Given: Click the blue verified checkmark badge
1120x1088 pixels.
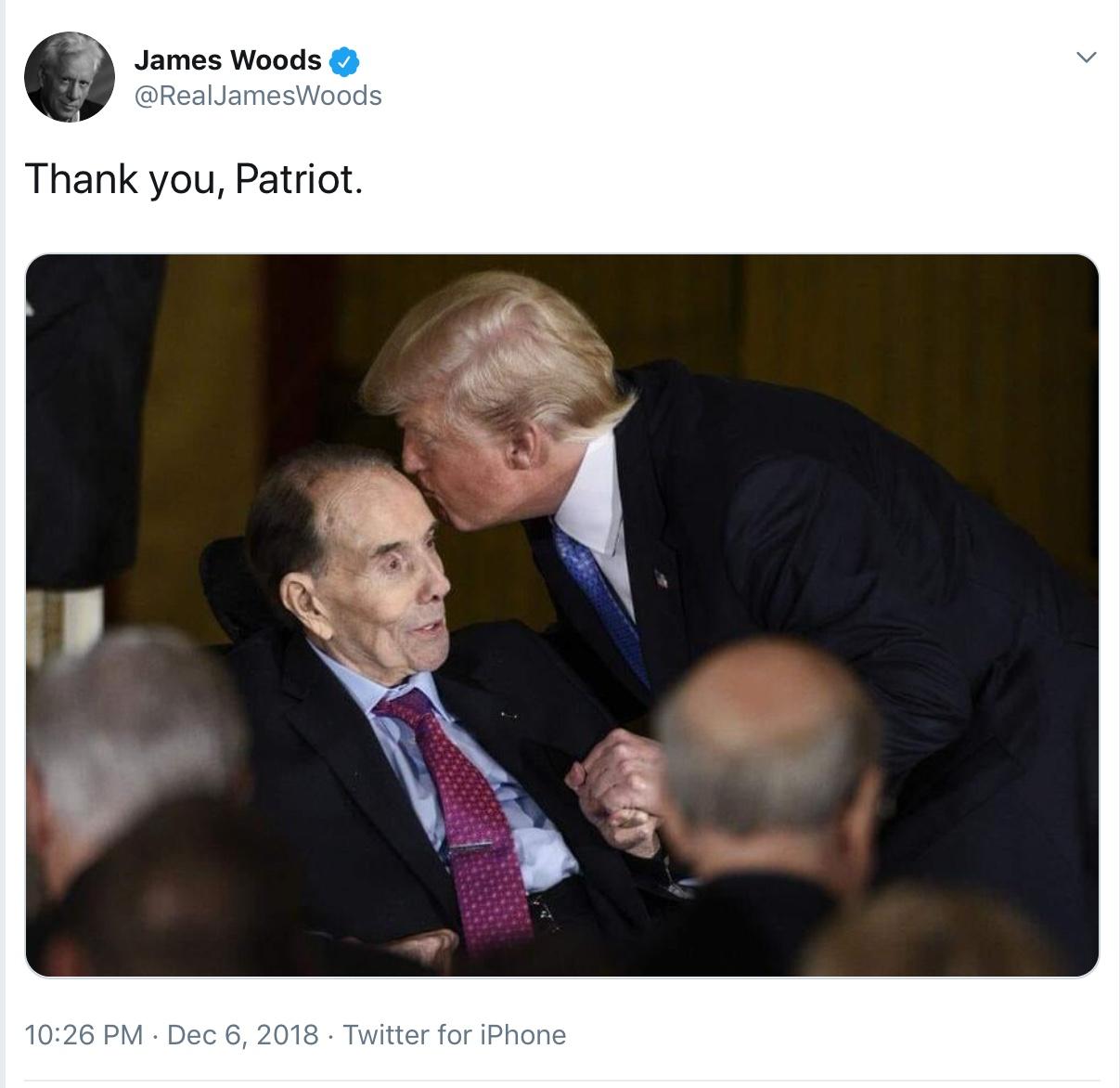Looking at the screenshot, I should pyautogui.click(x=344, y=61).
